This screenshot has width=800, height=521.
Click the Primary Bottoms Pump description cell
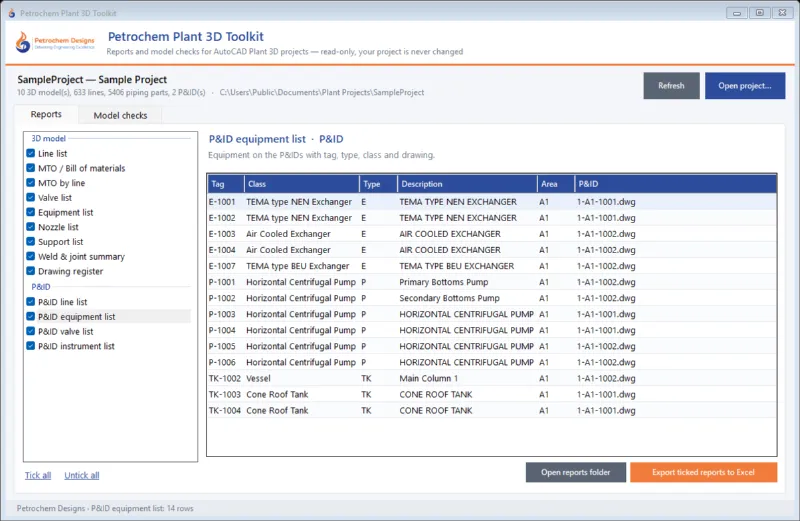pos(444,282)
